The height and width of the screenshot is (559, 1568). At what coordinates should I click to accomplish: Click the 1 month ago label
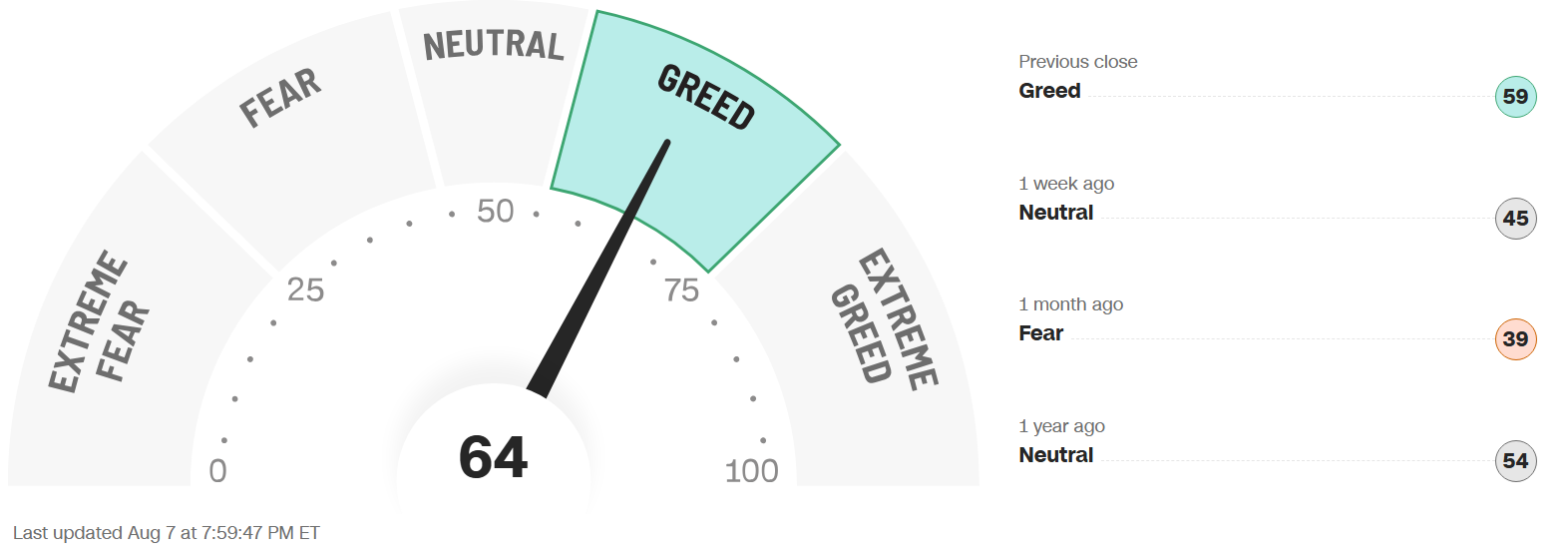[x=1070, y=304]
